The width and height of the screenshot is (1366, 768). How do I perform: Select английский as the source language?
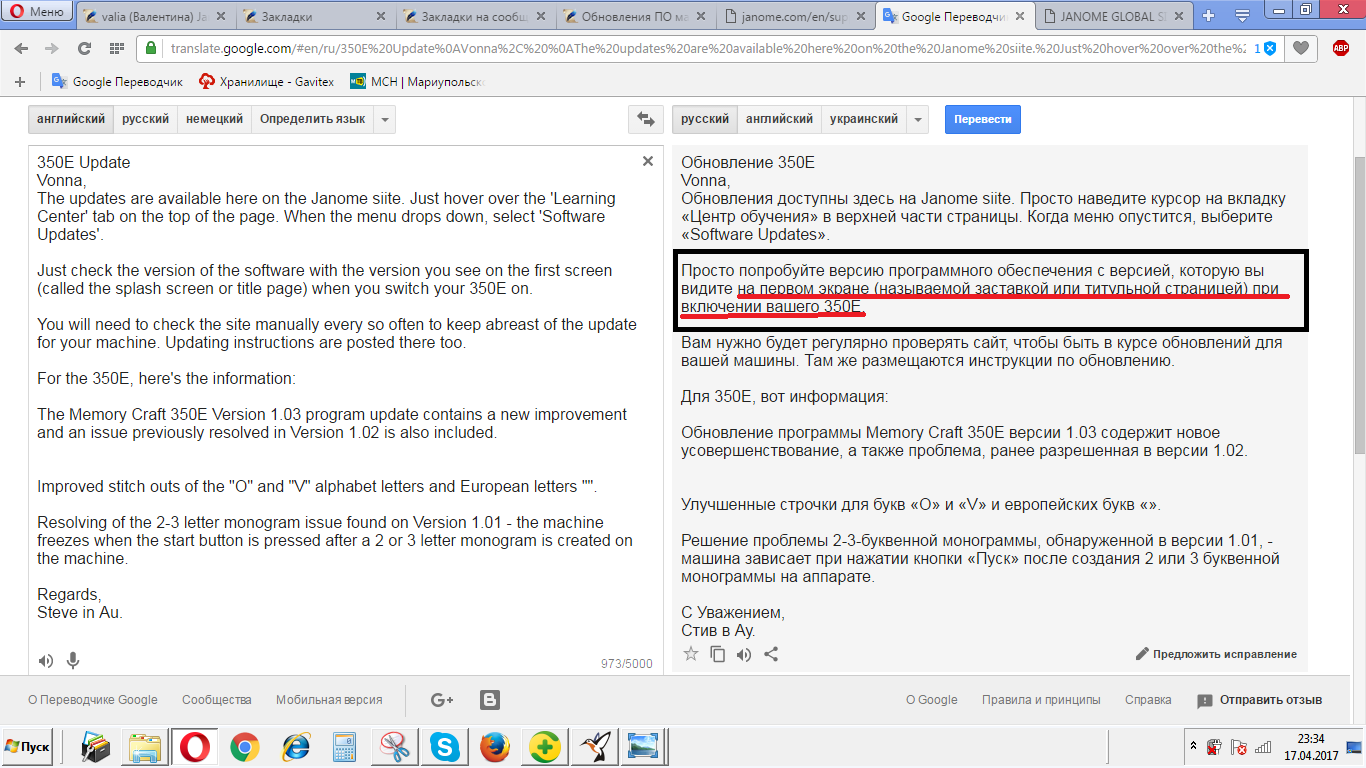(71, 119)
